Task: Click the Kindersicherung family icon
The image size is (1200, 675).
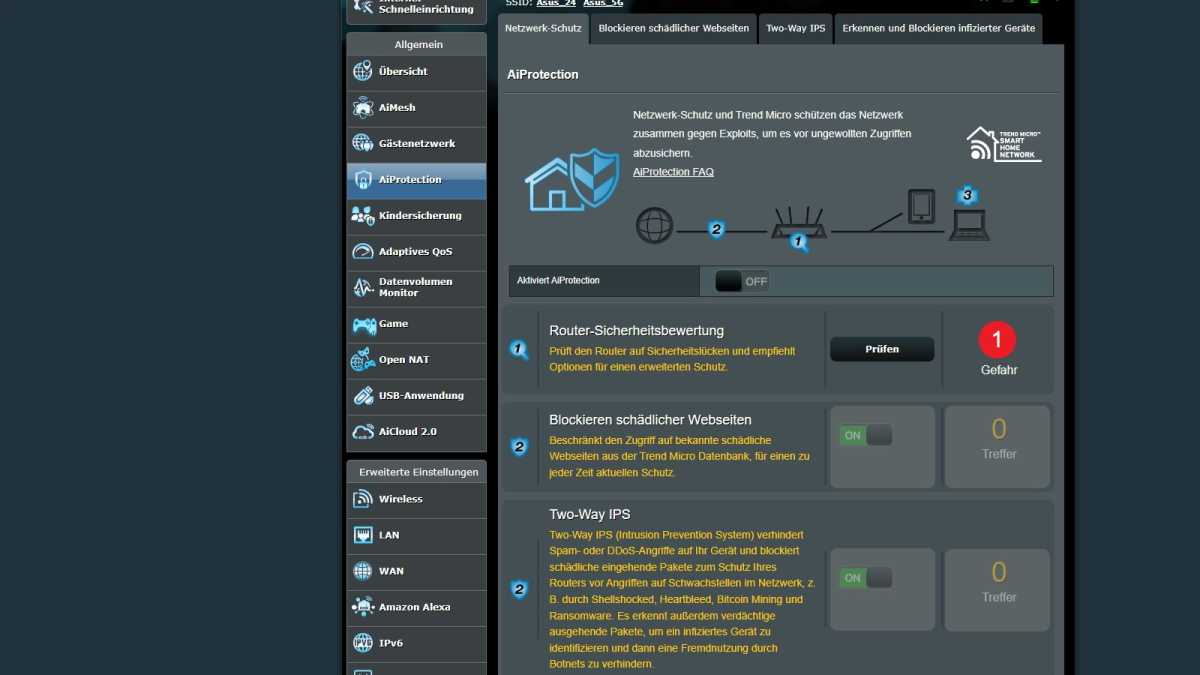Action: [x=363, y=216]
